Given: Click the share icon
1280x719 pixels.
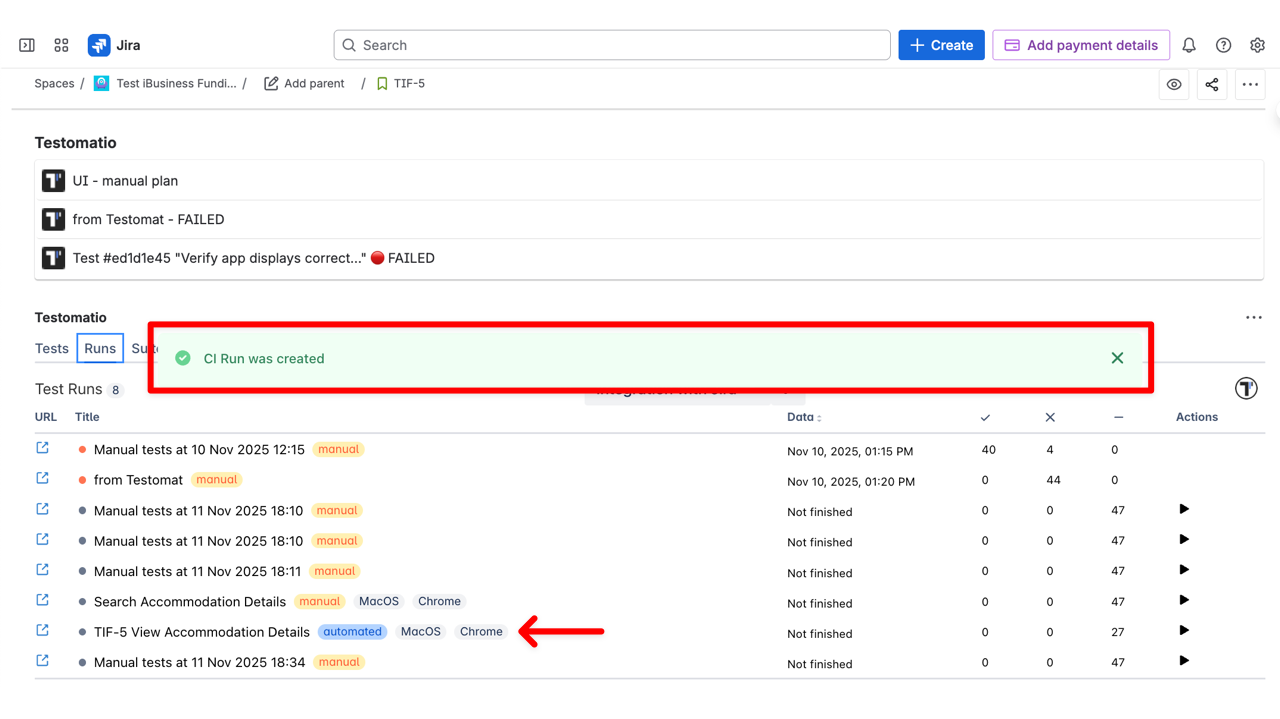Looking at the screenshot, I should (1212, 85).
